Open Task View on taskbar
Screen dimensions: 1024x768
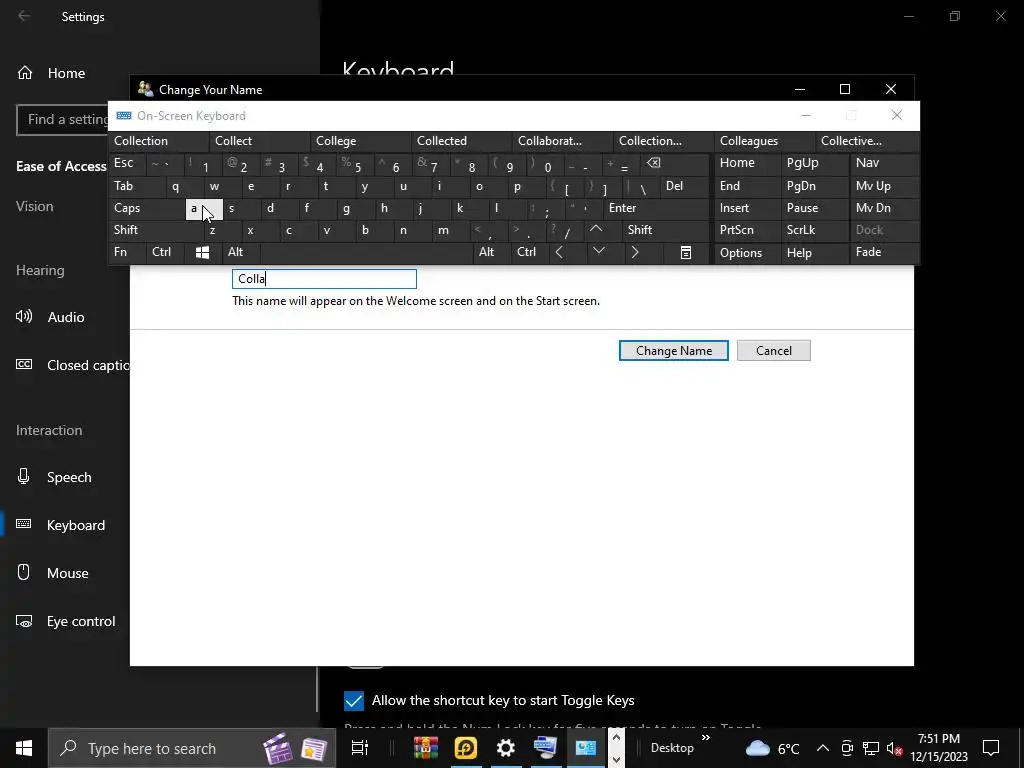pyautogui.click(x=359, y=748)
